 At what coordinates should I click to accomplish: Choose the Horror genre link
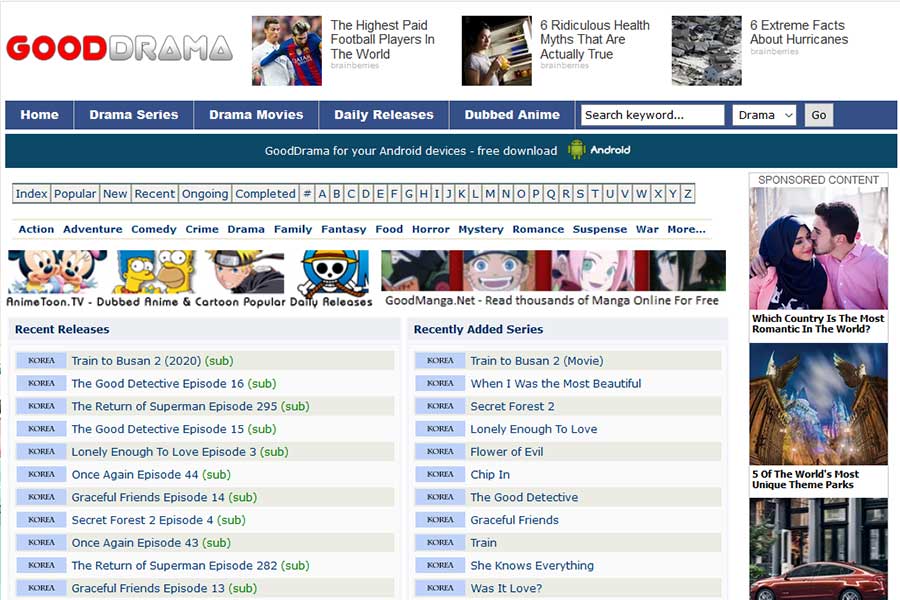point(430,229)
